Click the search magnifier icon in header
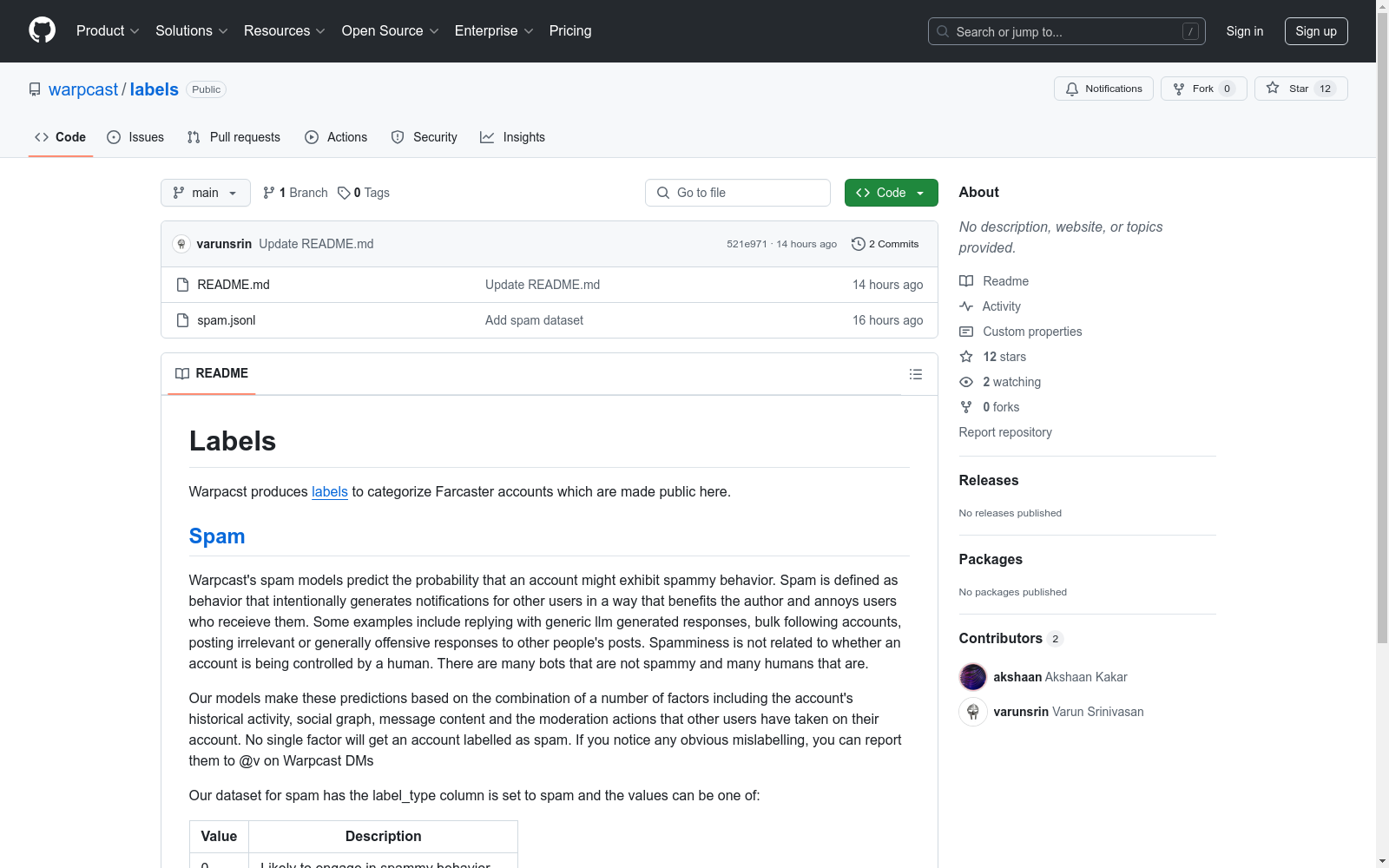Screen dimensions: 1389x868 (943, 31)
